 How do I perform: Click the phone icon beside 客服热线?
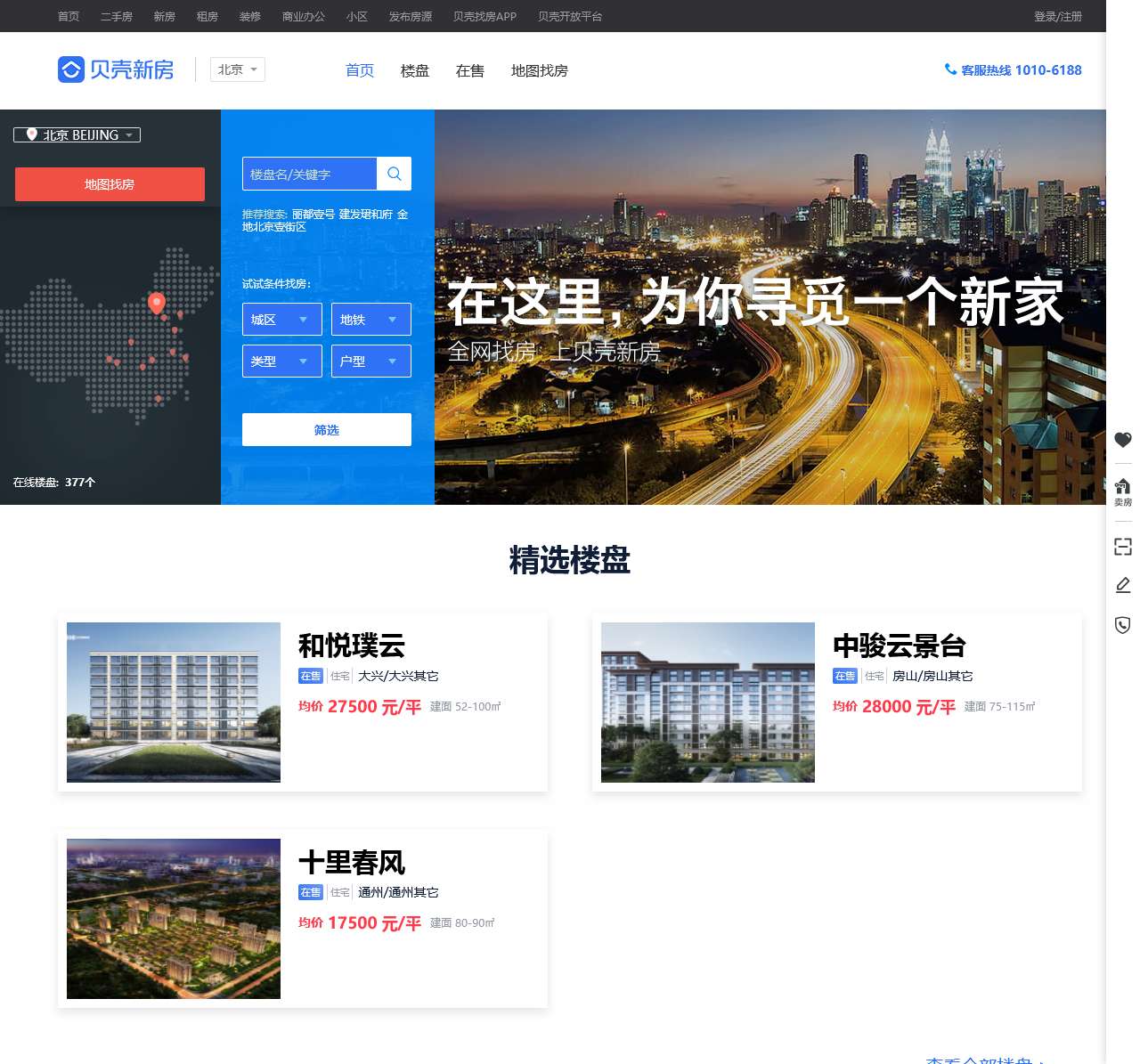pyautogui.click(x=950, y=69)
